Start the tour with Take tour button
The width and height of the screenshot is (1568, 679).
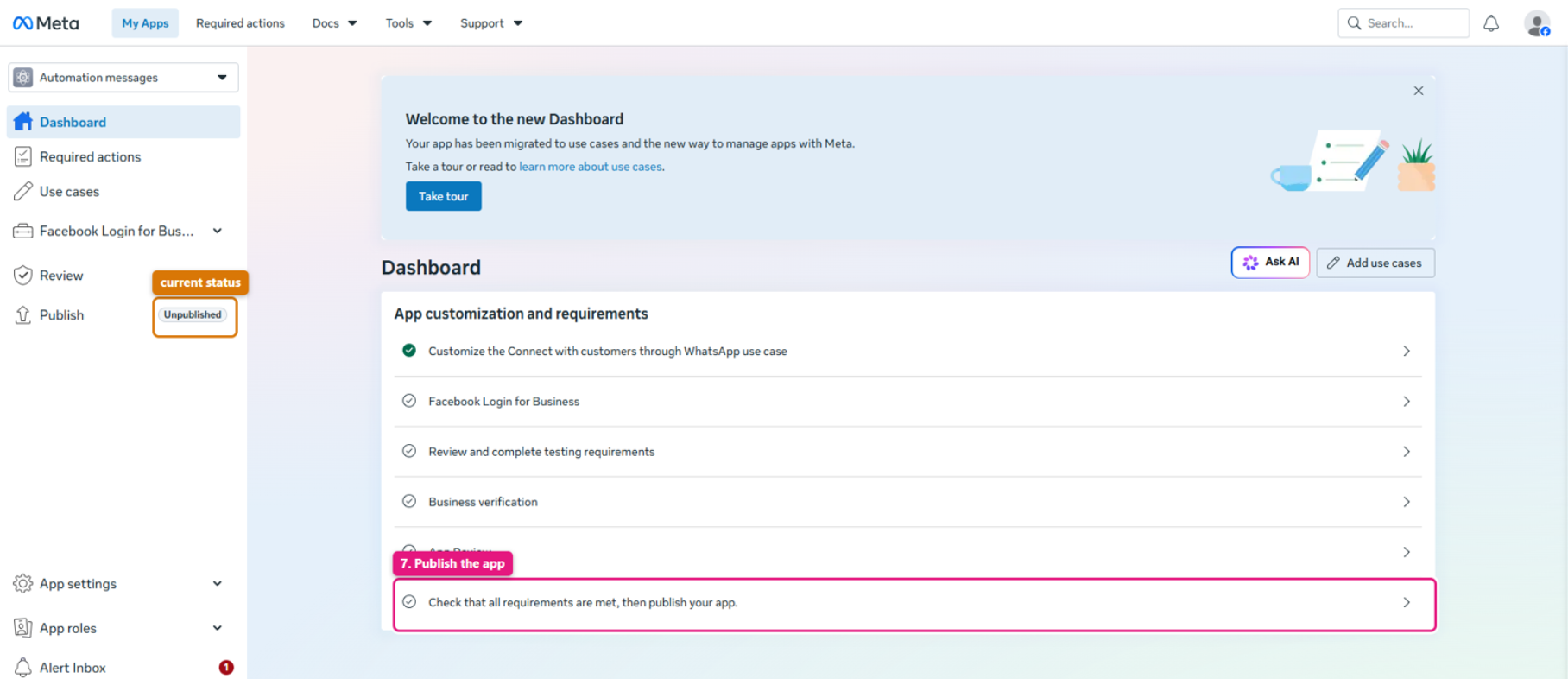point(444,196)
